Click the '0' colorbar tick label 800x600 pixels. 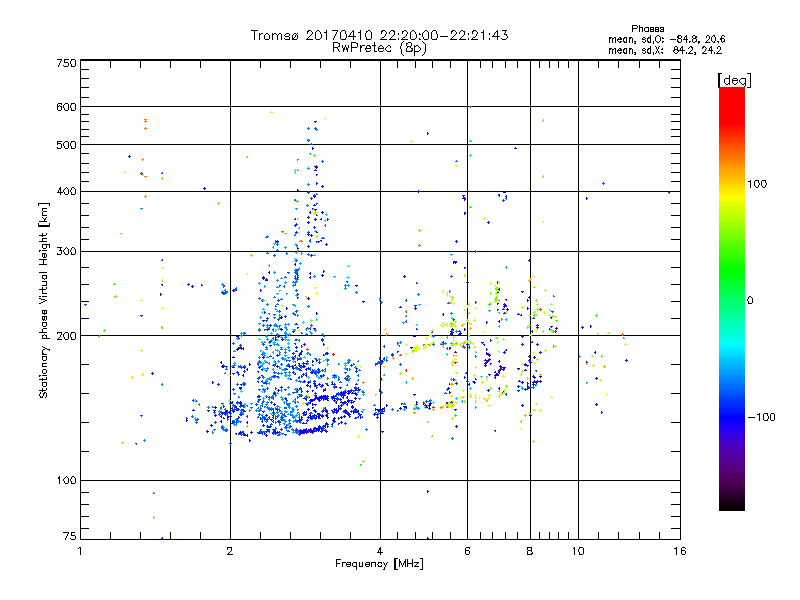(750, 301)
